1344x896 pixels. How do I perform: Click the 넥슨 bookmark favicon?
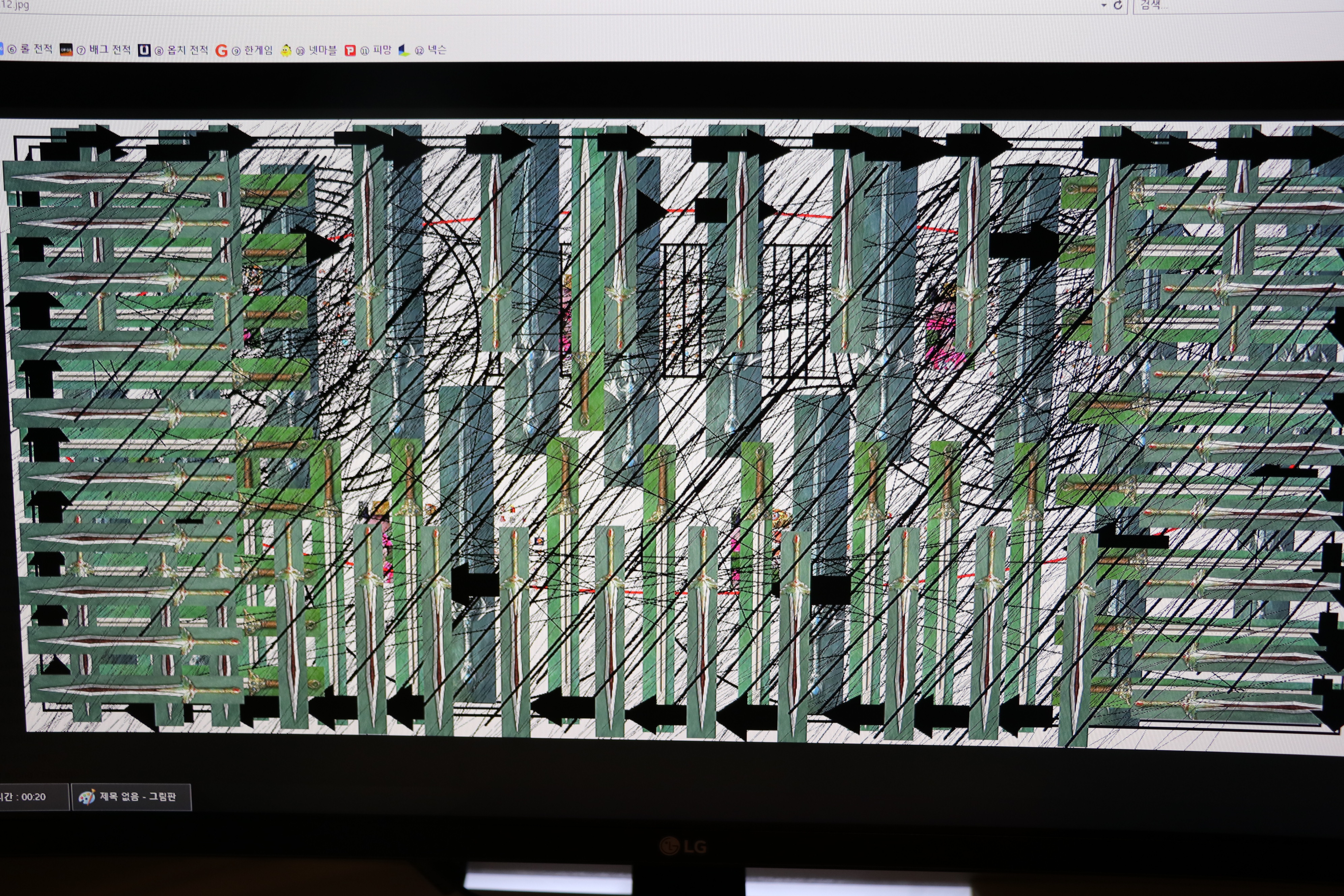(404, 51)
